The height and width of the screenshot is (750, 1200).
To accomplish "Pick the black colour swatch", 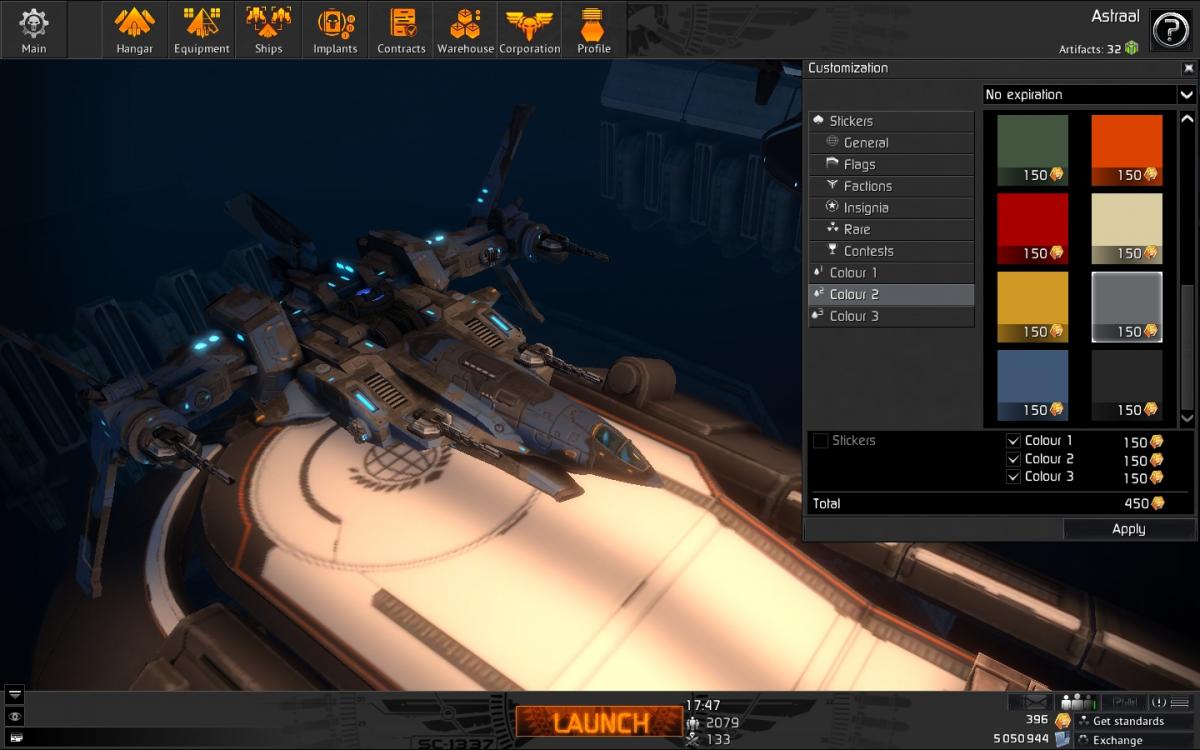I will (x=1127, y=385).
